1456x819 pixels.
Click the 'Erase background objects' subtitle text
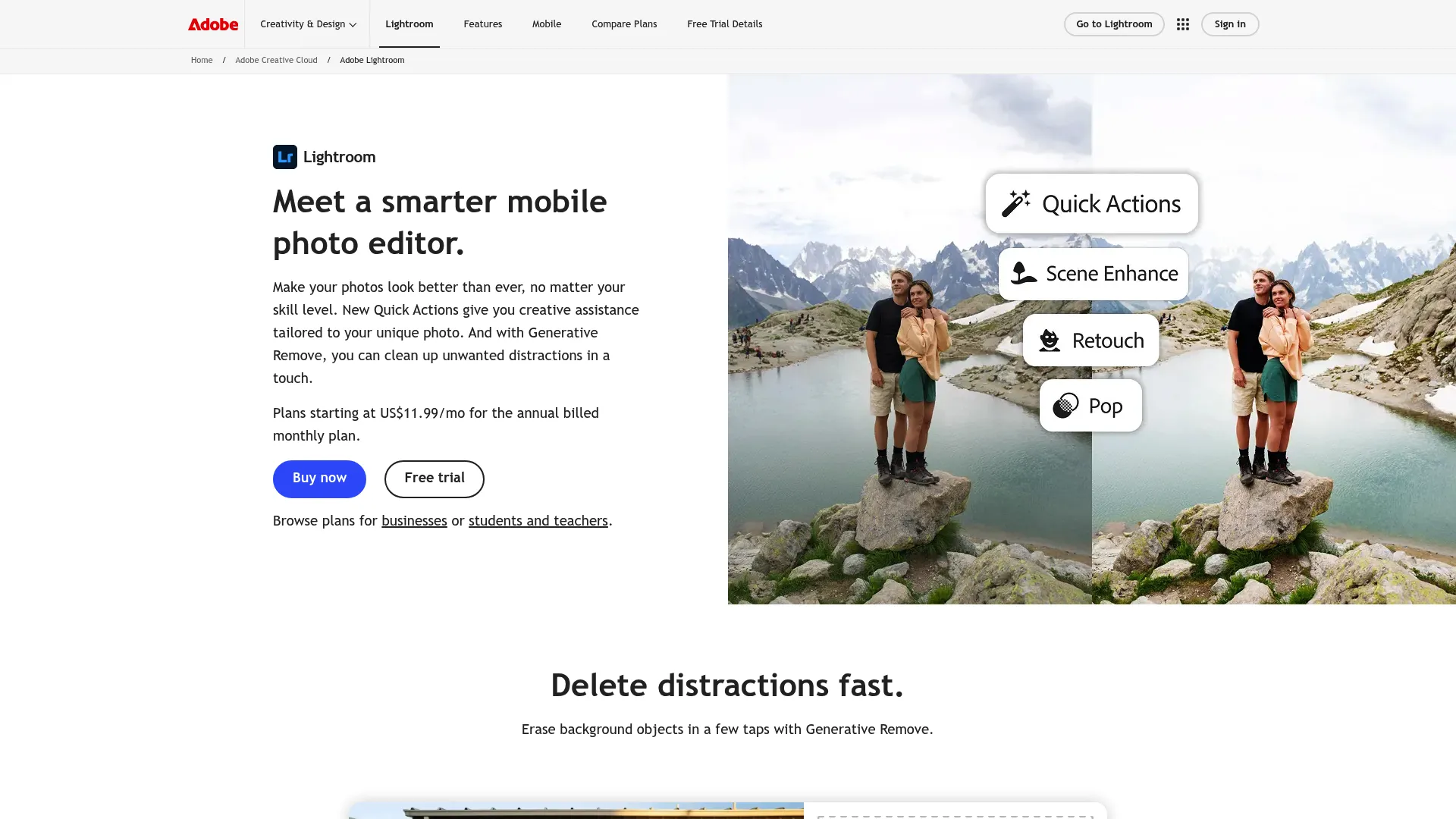pyautogui.click(x=727, y=730)
